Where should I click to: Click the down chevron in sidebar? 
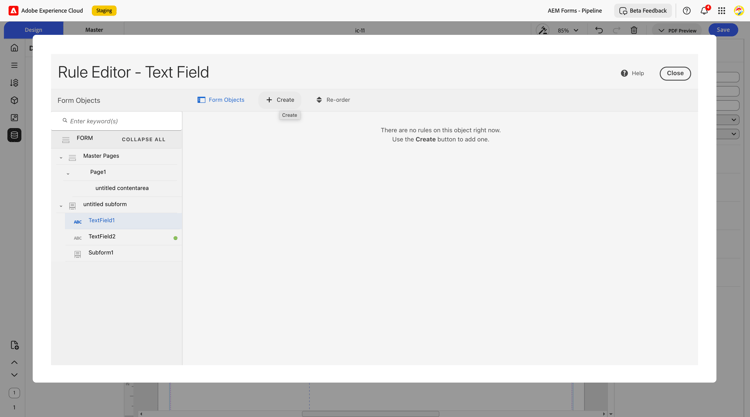pos(14,375)
